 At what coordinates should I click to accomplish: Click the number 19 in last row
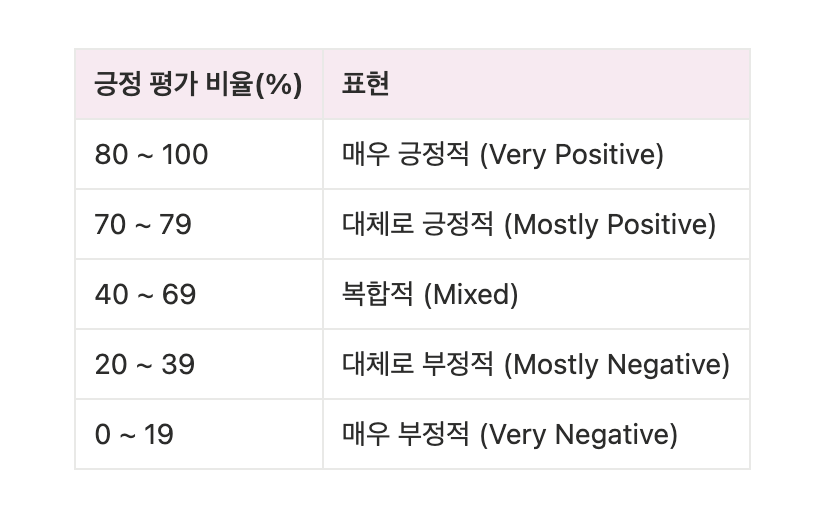159,435
